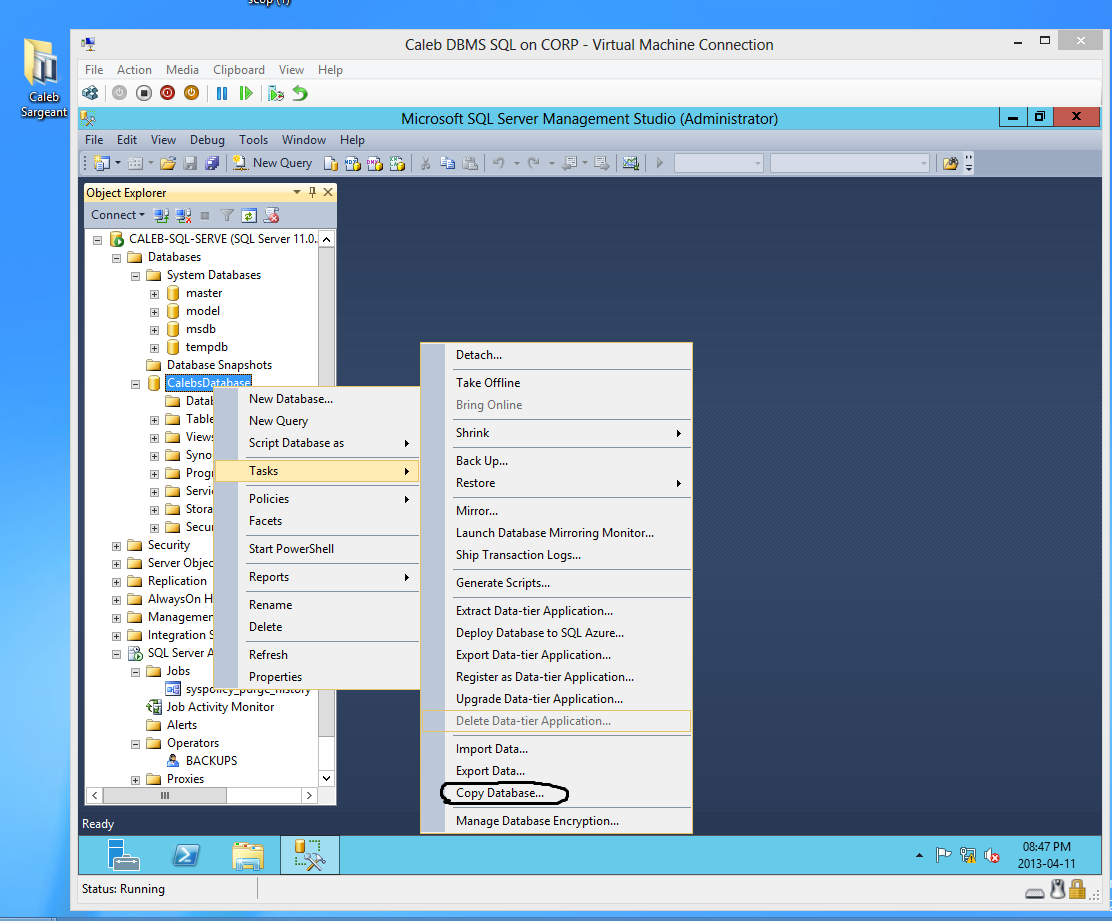
Task: Click the Copy icon in SSMS toolbar
Action: pos(447,163)
